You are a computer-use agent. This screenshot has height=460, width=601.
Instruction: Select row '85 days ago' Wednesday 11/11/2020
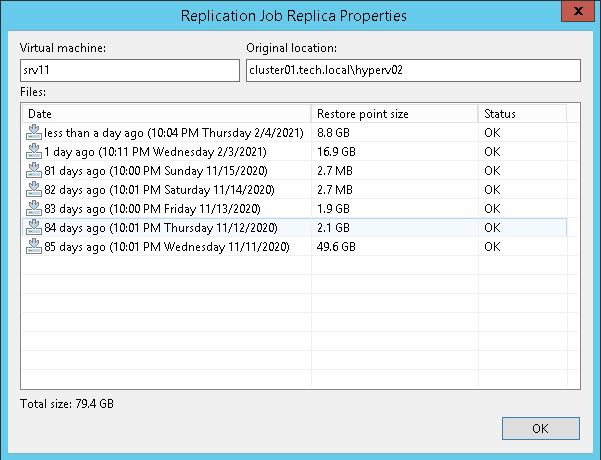tap(294, 246)
